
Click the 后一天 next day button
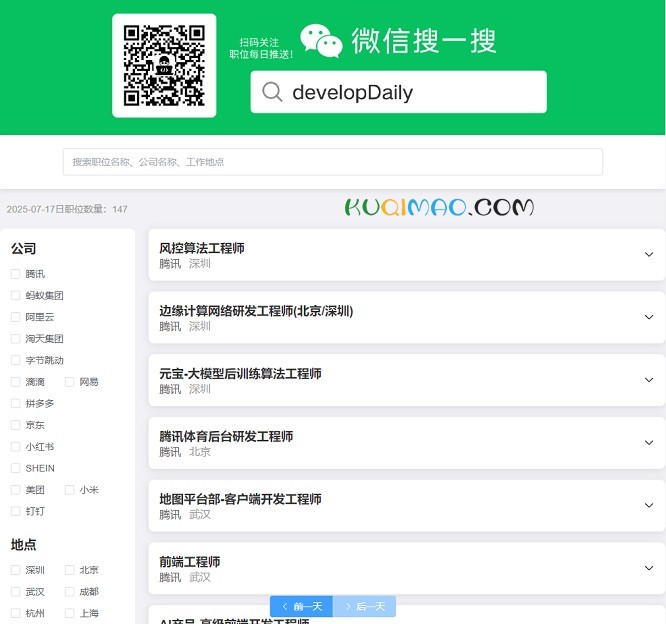click(x=364, y=606)
